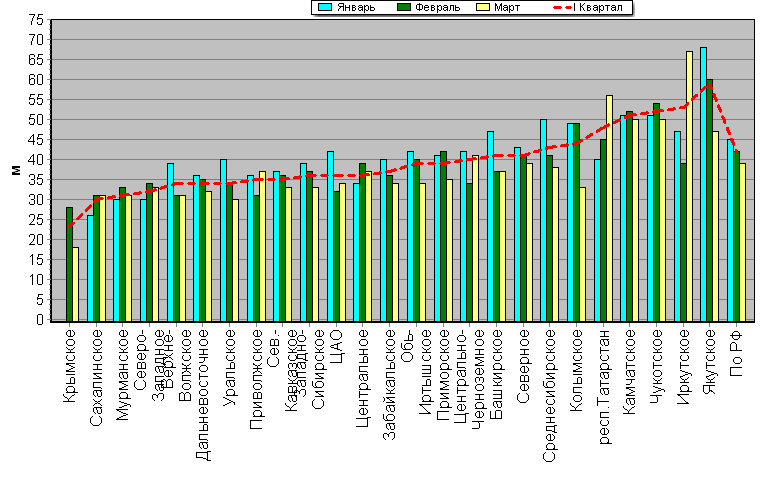The image size is (777, 479).
Task: Select the Январь legend label
Action: tap(356, 7)
